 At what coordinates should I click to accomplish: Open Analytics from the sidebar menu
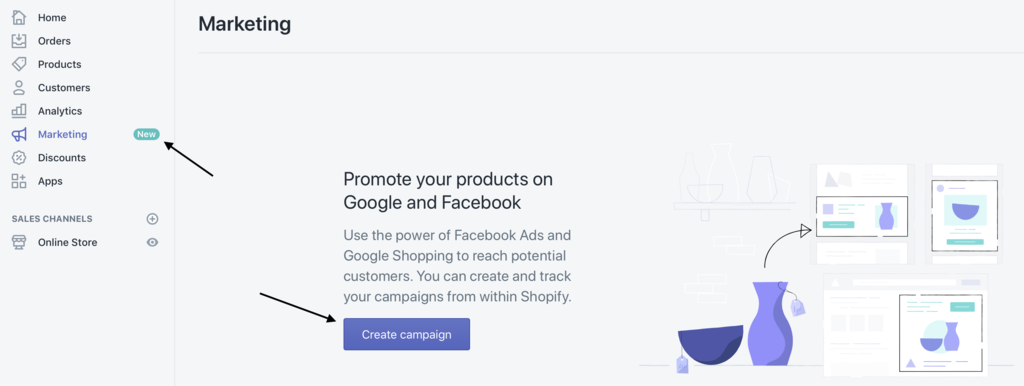pos(60,111)
